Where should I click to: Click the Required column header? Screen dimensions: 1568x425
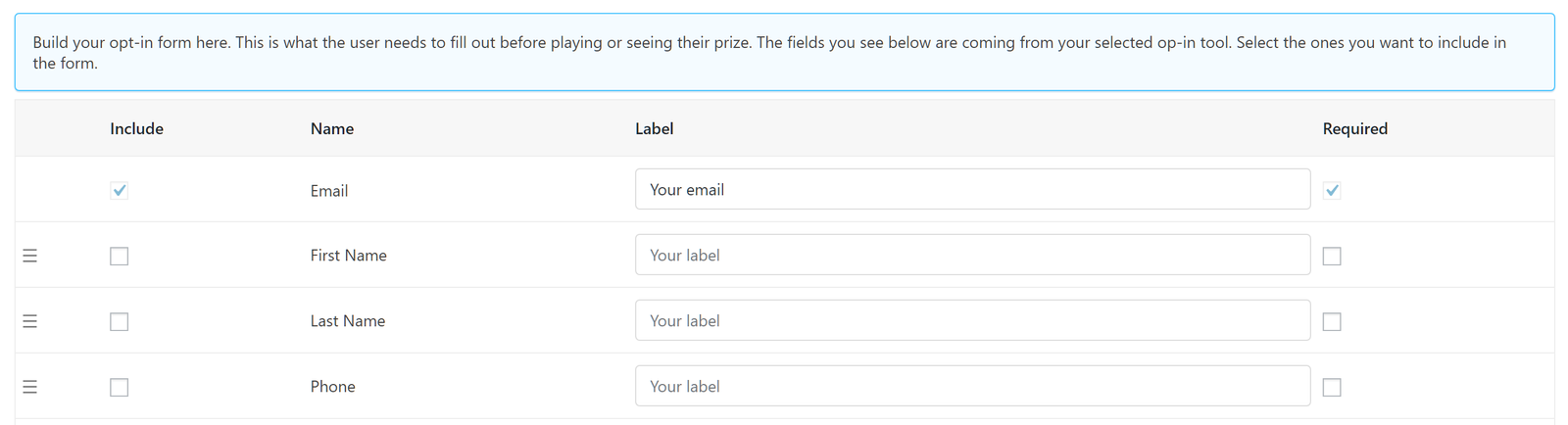(x=1355, y=128)
